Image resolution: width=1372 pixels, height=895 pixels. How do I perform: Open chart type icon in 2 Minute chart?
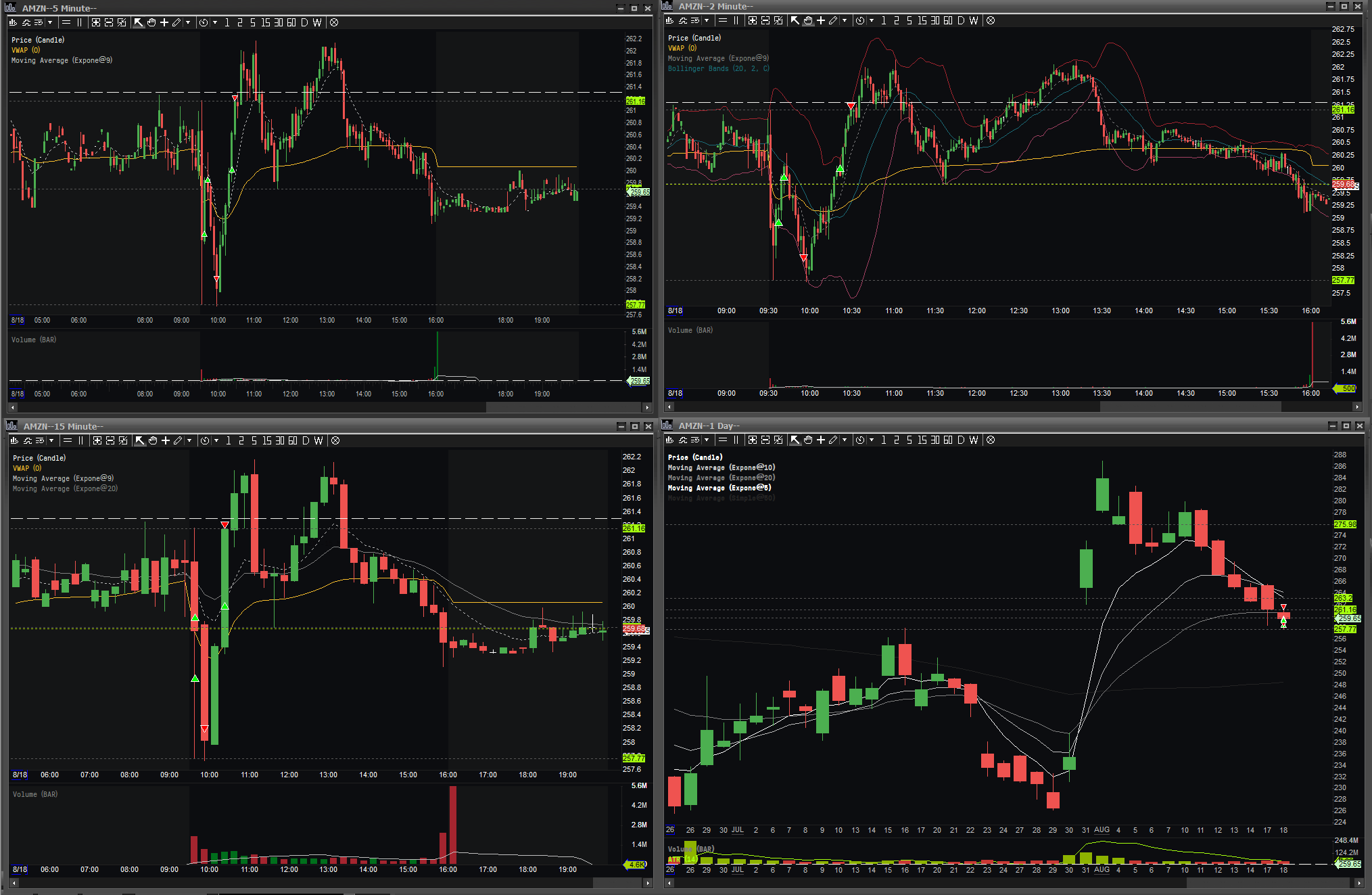pyautogui.click(x=669, y=20)
